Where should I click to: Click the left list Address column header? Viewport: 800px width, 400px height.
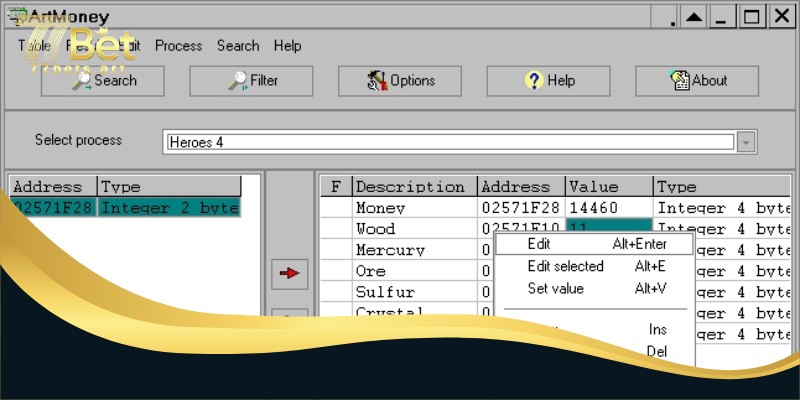pos(54,187)
